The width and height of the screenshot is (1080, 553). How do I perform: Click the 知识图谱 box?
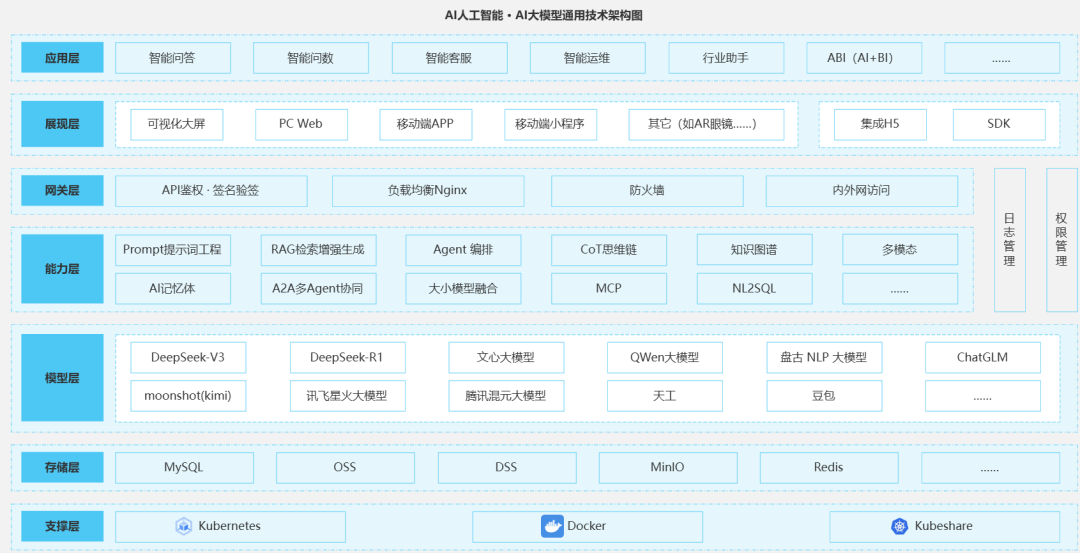[755, 250]
